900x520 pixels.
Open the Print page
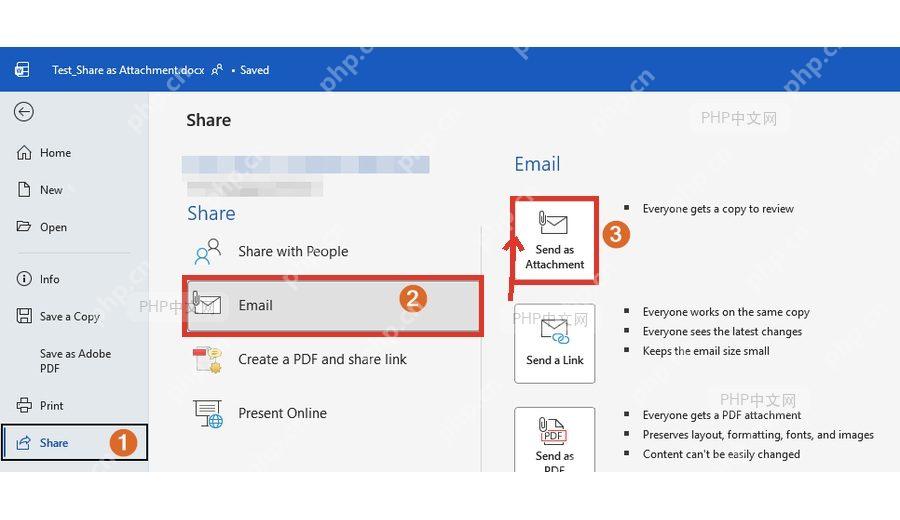point(52,406)
